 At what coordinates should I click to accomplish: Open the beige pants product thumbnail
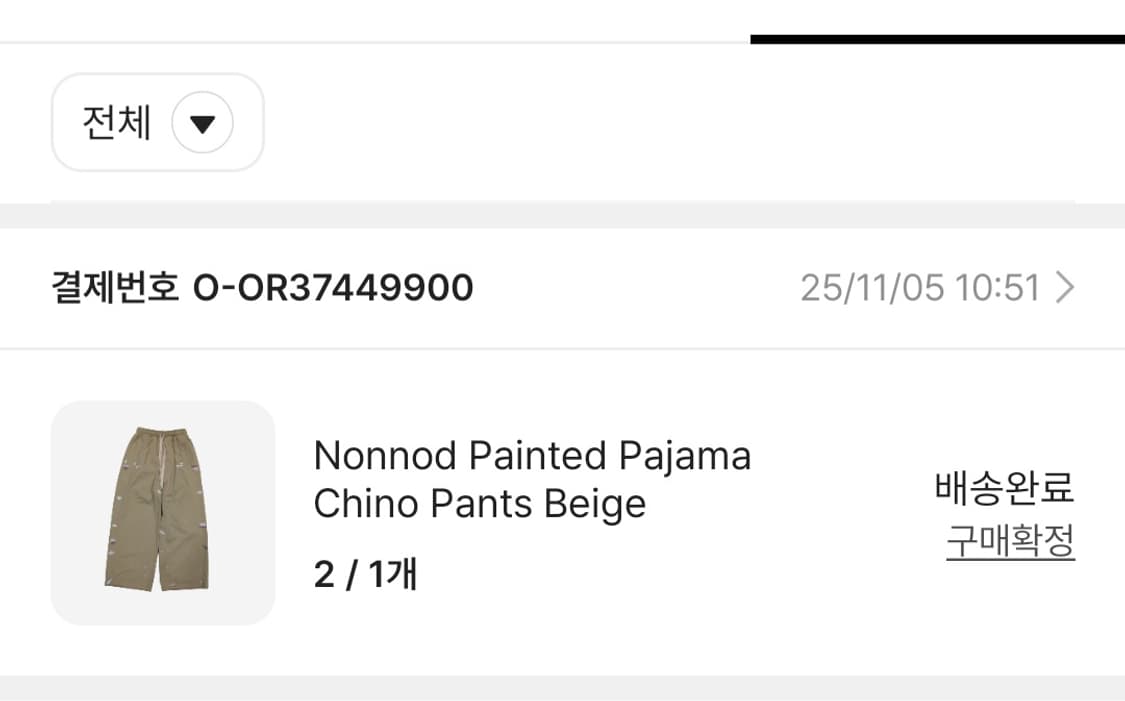(162, 513)
